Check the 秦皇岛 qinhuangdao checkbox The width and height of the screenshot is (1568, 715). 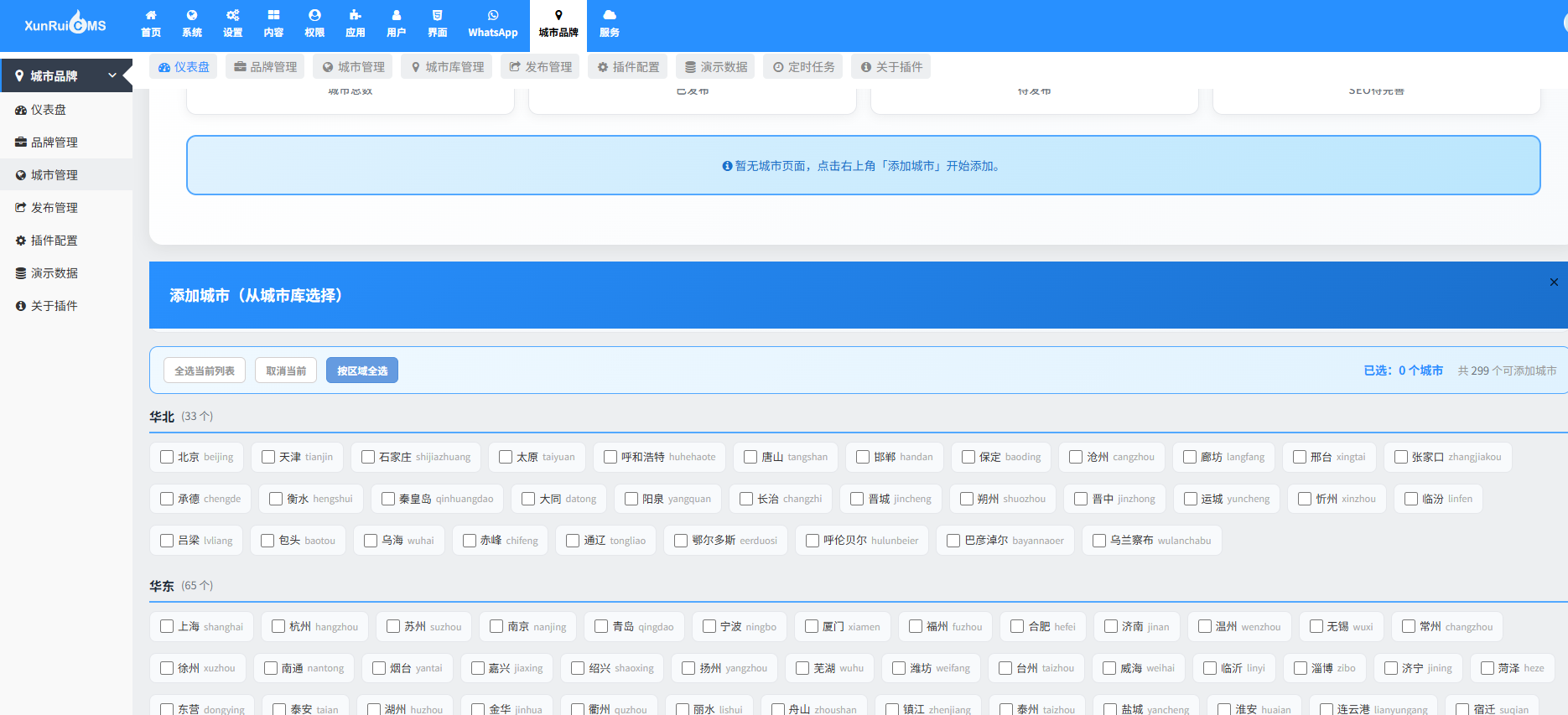[388, 499]
